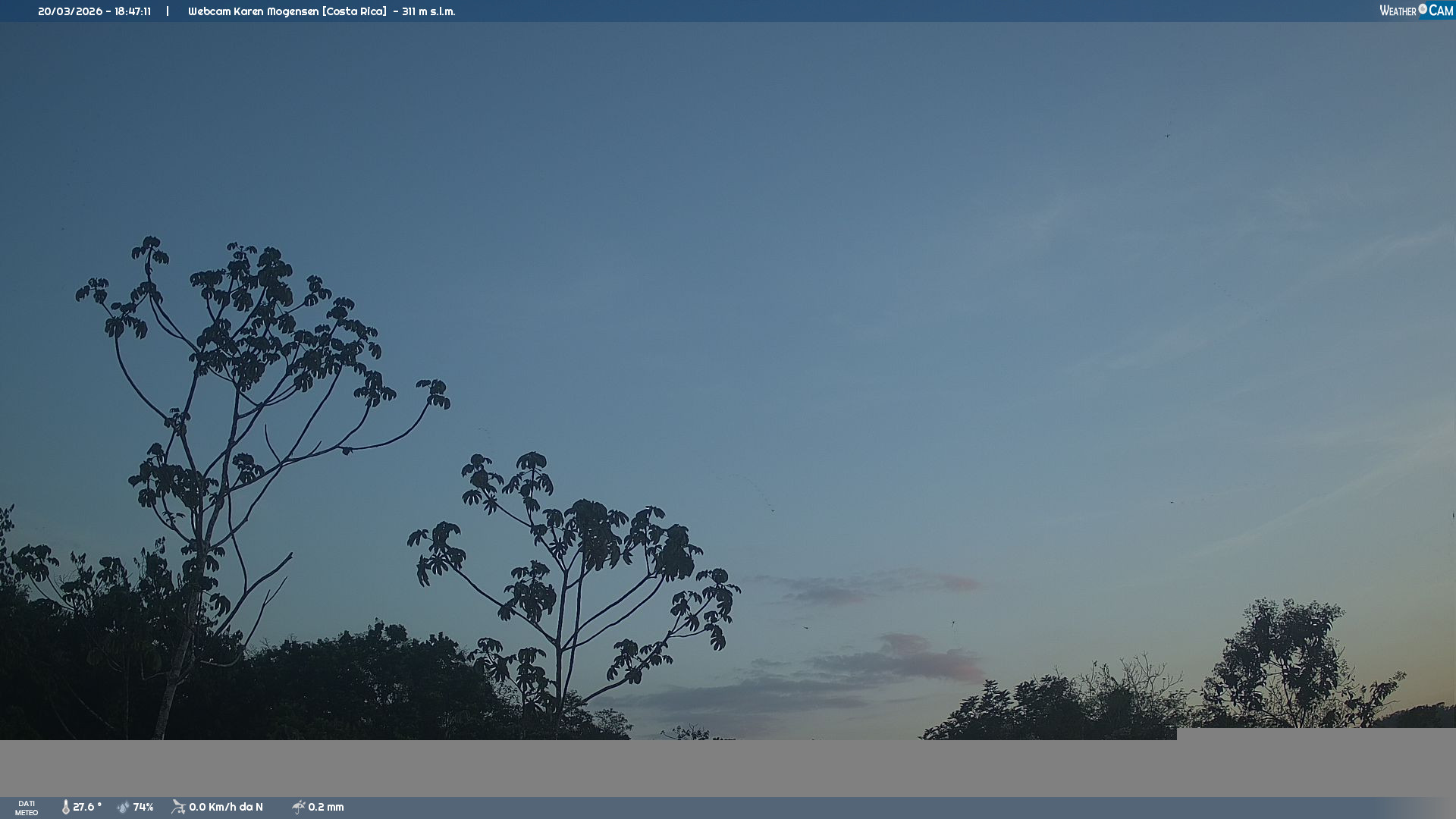Click the word CAM in the logo
The width and height of the screenshot is (1456, 819).
point(1441,11)
